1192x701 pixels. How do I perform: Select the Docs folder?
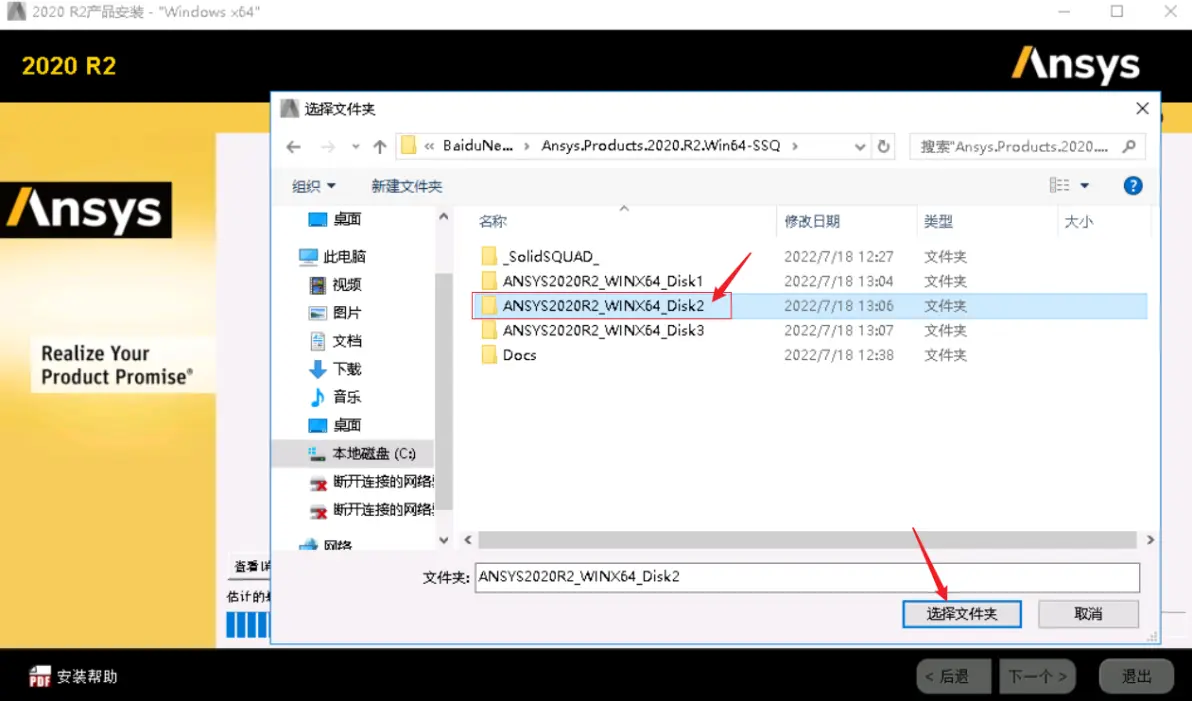(519, 355)
